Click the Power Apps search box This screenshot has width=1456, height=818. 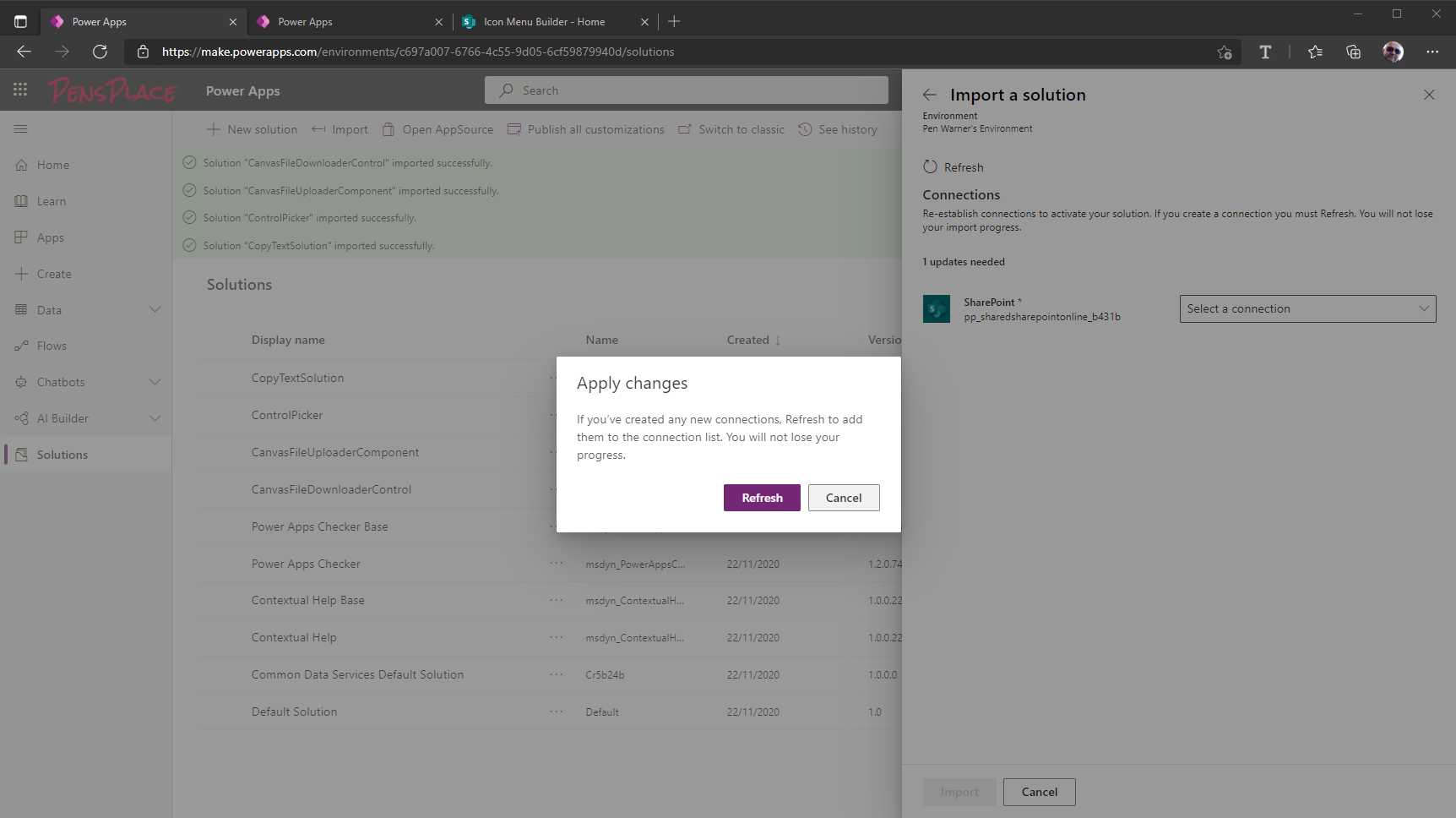point(686,90)
